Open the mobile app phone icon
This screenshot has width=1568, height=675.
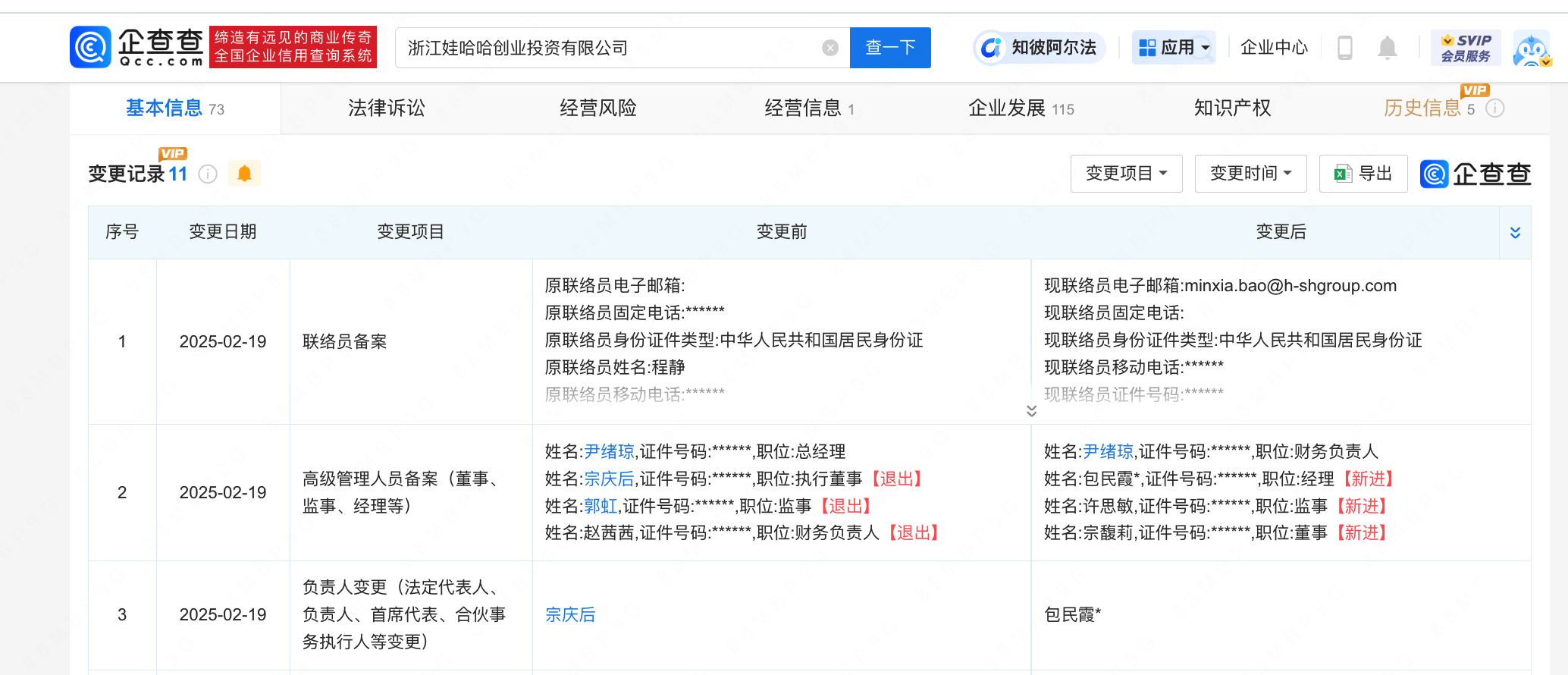1344,48
